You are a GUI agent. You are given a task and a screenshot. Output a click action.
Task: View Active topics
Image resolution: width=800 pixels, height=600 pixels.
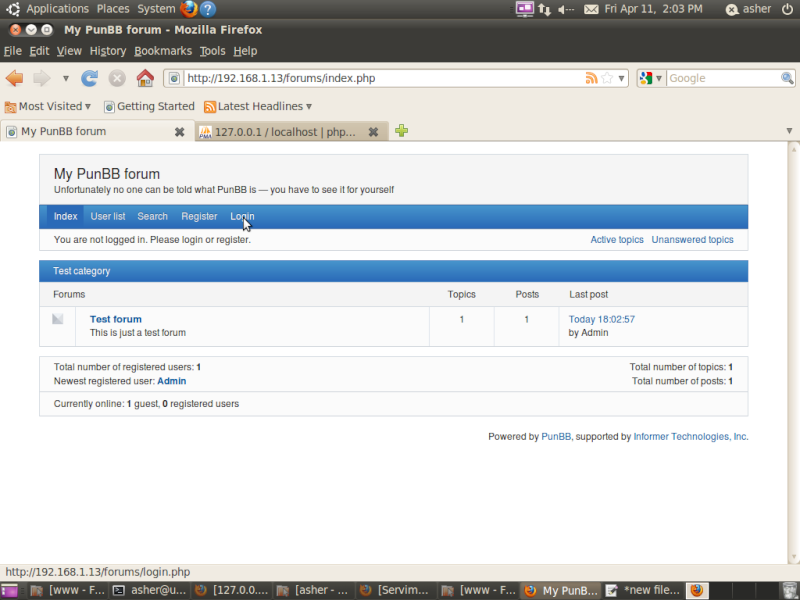(617, 240)
